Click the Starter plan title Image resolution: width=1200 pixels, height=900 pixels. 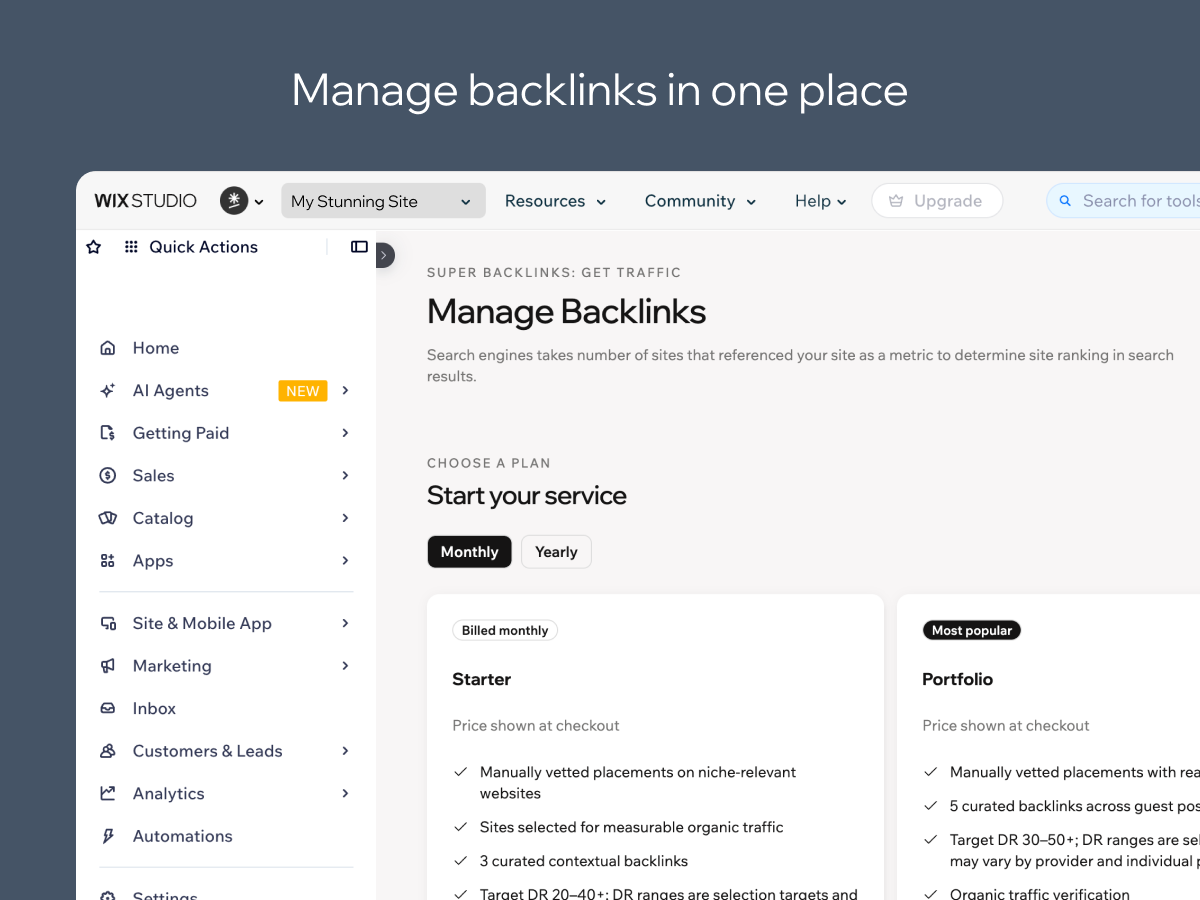coord(482,679)
